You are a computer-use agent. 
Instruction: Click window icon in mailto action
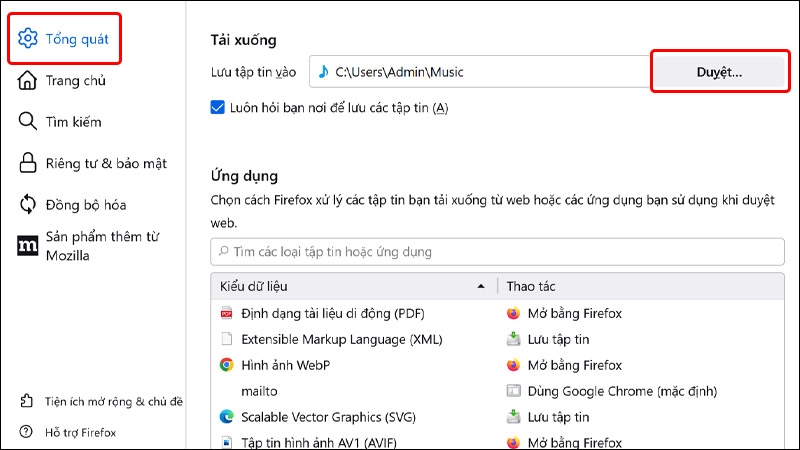tap(513, 391)
